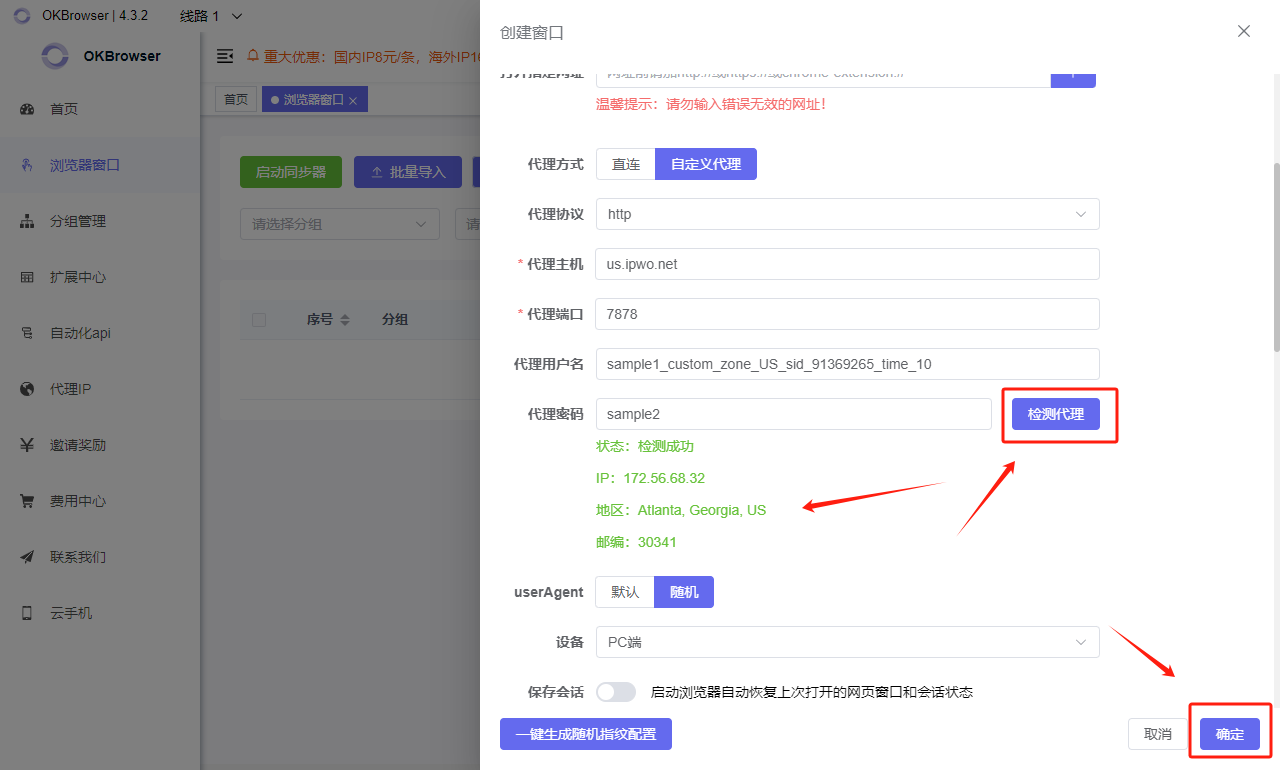Click the 云手机 phone icon in sidebar
The width and height of the screenshot is (1280, 770).
click(x=28, y=613)
